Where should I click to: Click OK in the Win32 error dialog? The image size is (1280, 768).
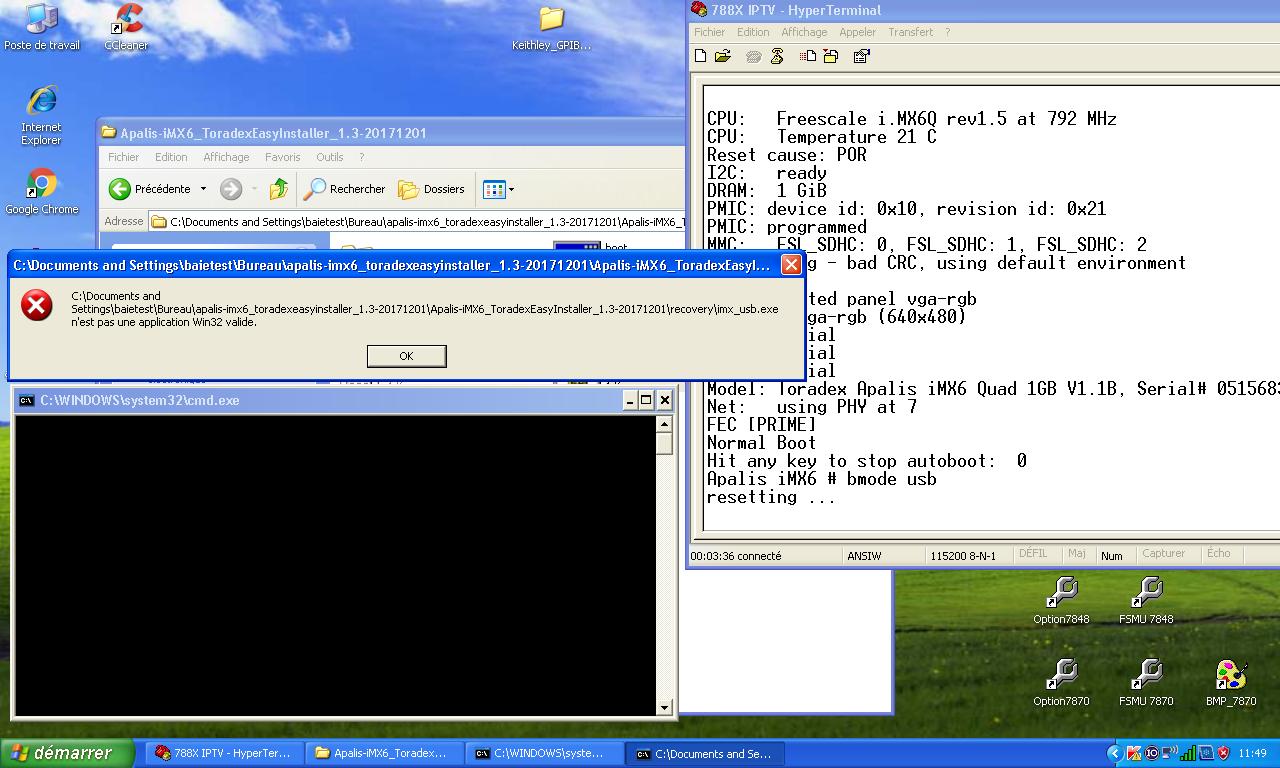(x=406, y=356)
